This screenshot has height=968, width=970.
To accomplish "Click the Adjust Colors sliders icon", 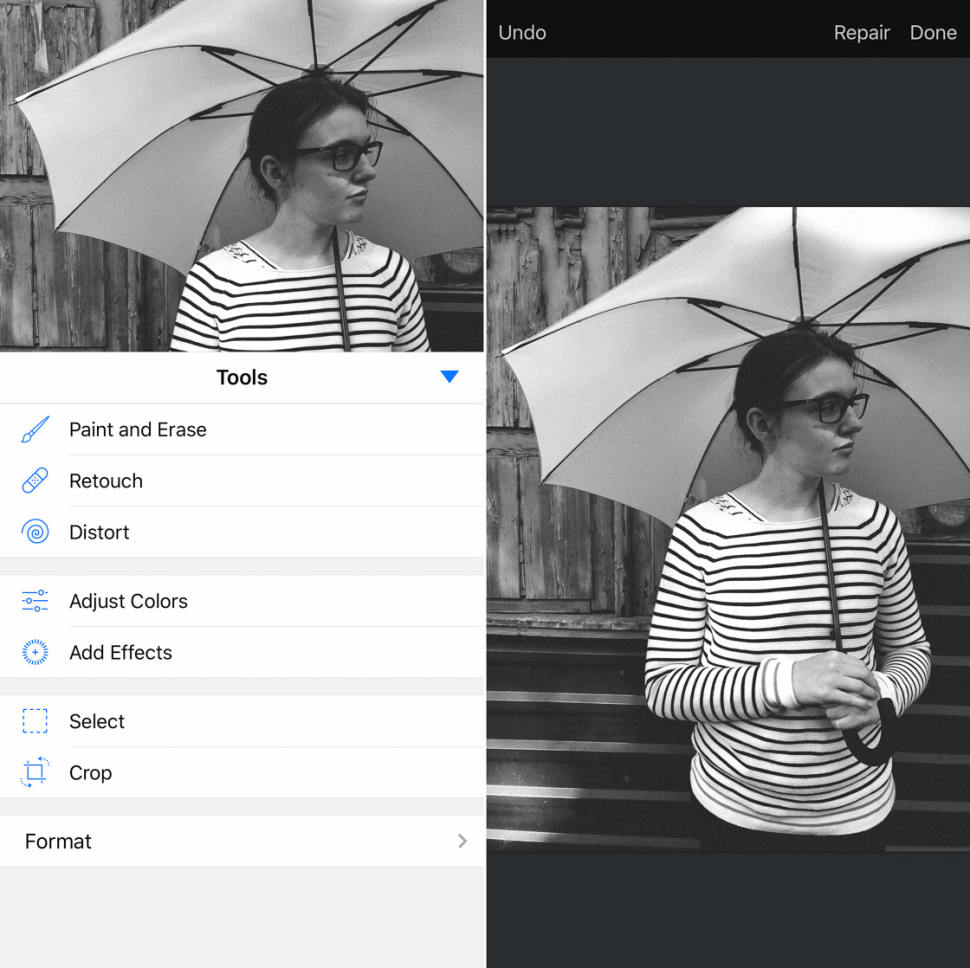I will click(33, 601).
